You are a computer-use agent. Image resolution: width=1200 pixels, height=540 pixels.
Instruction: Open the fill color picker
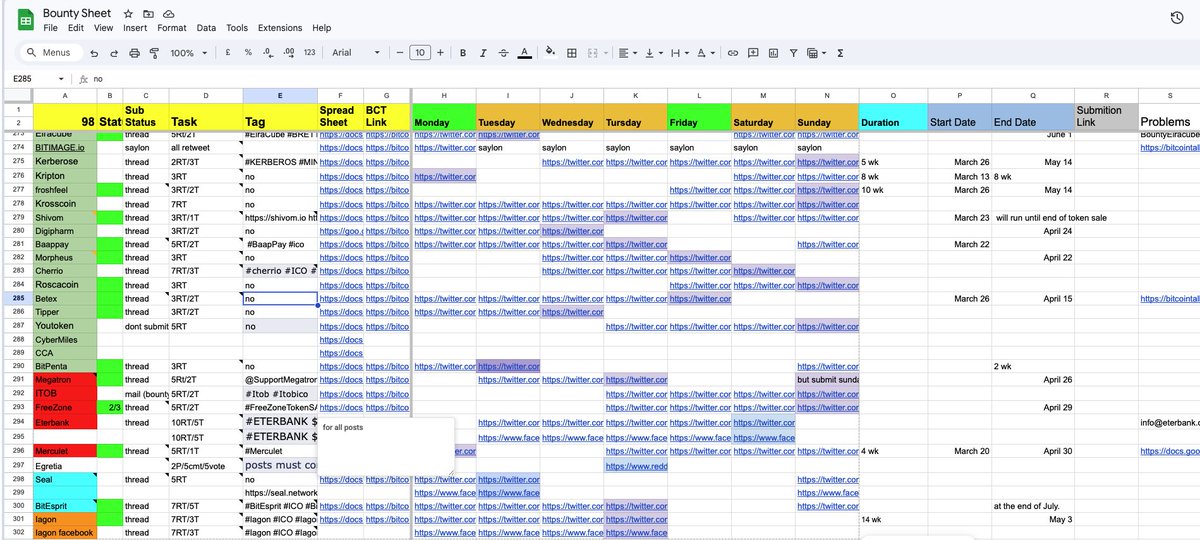(550, 52)
